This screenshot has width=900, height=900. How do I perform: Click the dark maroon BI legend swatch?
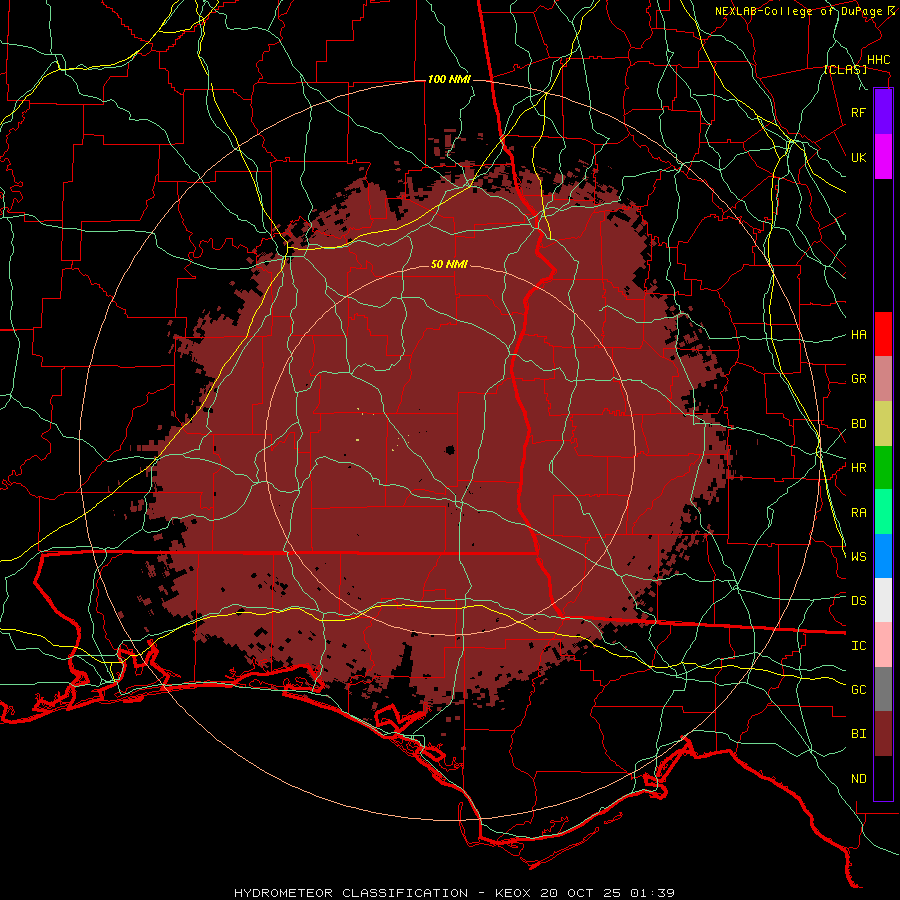coord(883,734)
